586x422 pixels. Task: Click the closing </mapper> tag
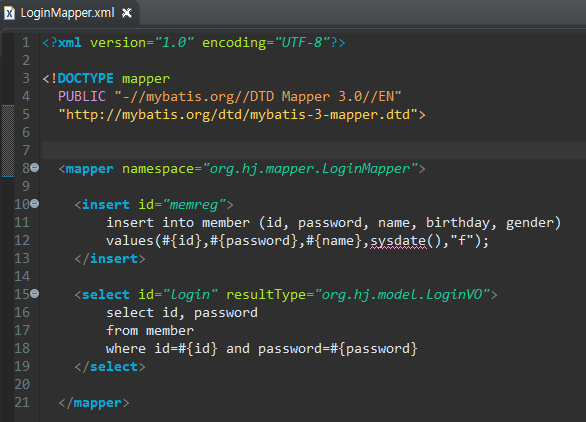pyautogui.click(x=94, y=403)
